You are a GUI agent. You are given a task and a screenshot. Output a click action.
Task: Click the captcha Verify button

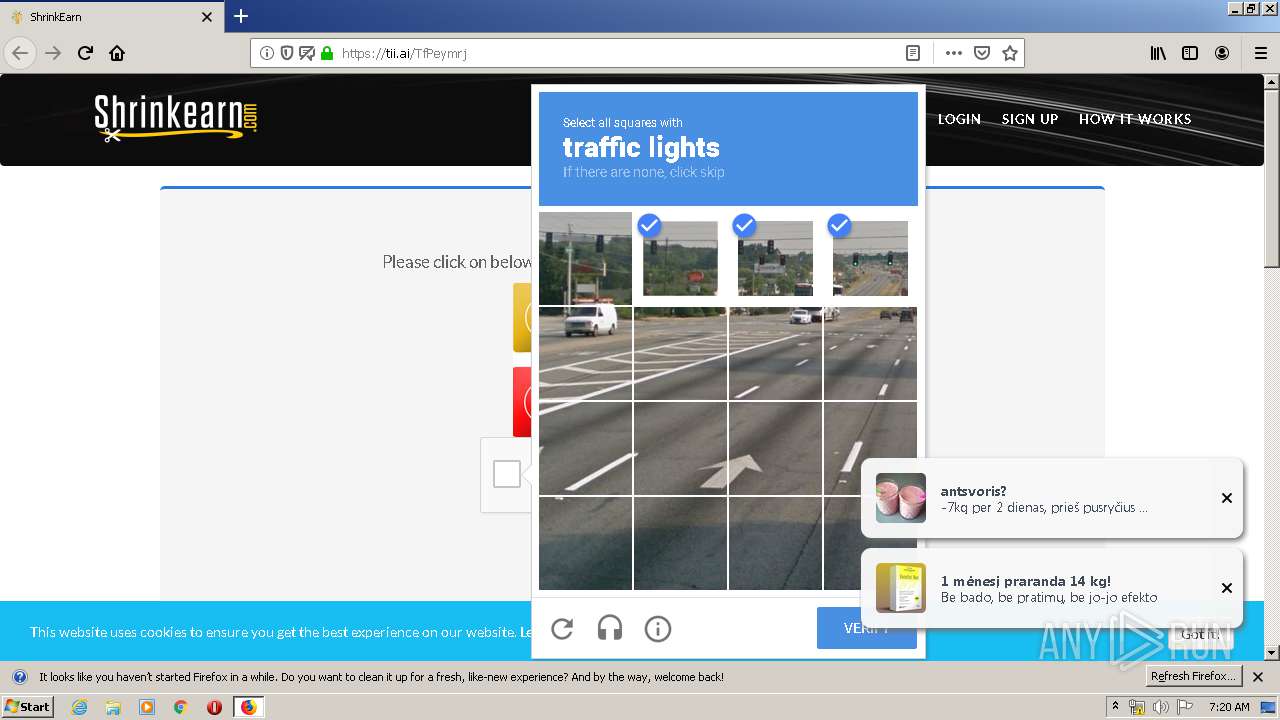[866, 628]
